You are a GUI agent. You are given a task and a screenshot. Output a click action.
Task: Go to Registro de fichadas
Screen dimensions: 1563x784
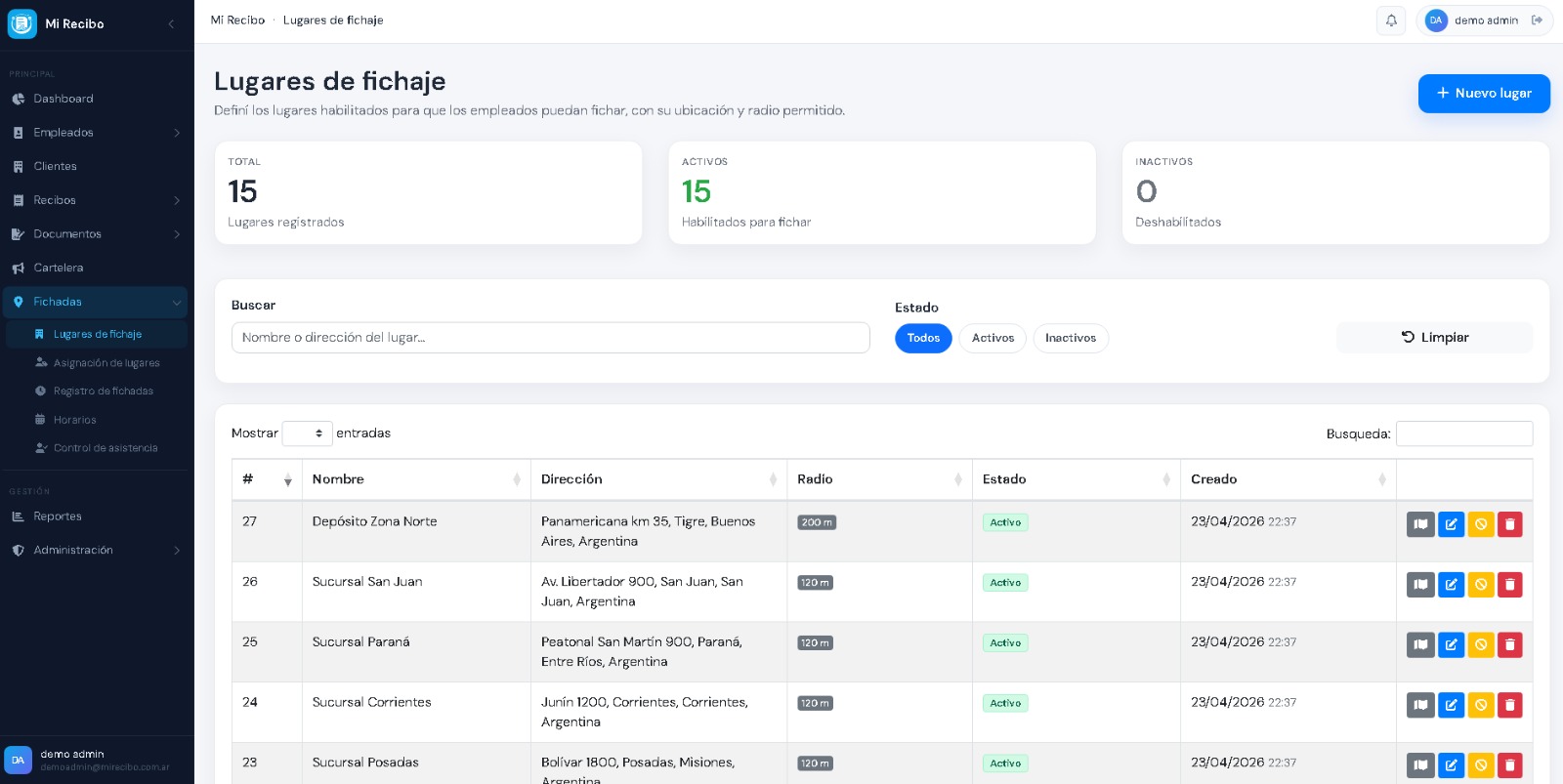pos(103,392)
